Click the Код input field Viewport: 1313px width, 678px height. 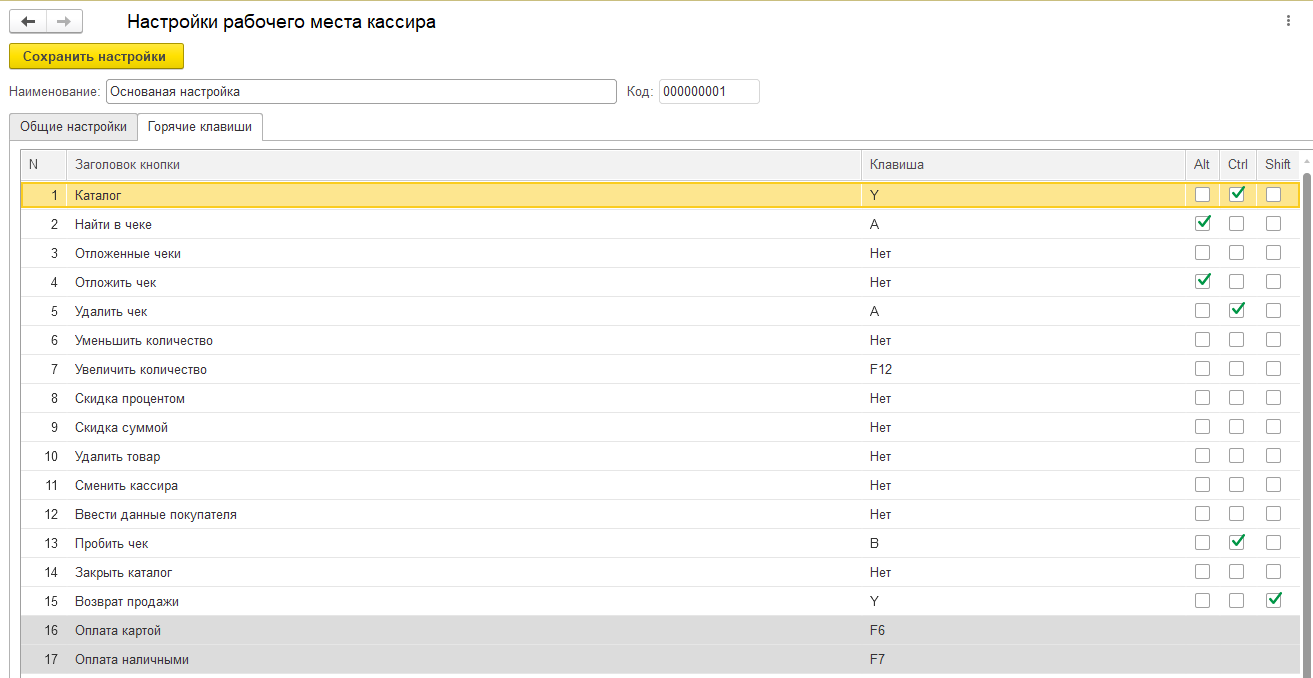click(x=709, y=92)
